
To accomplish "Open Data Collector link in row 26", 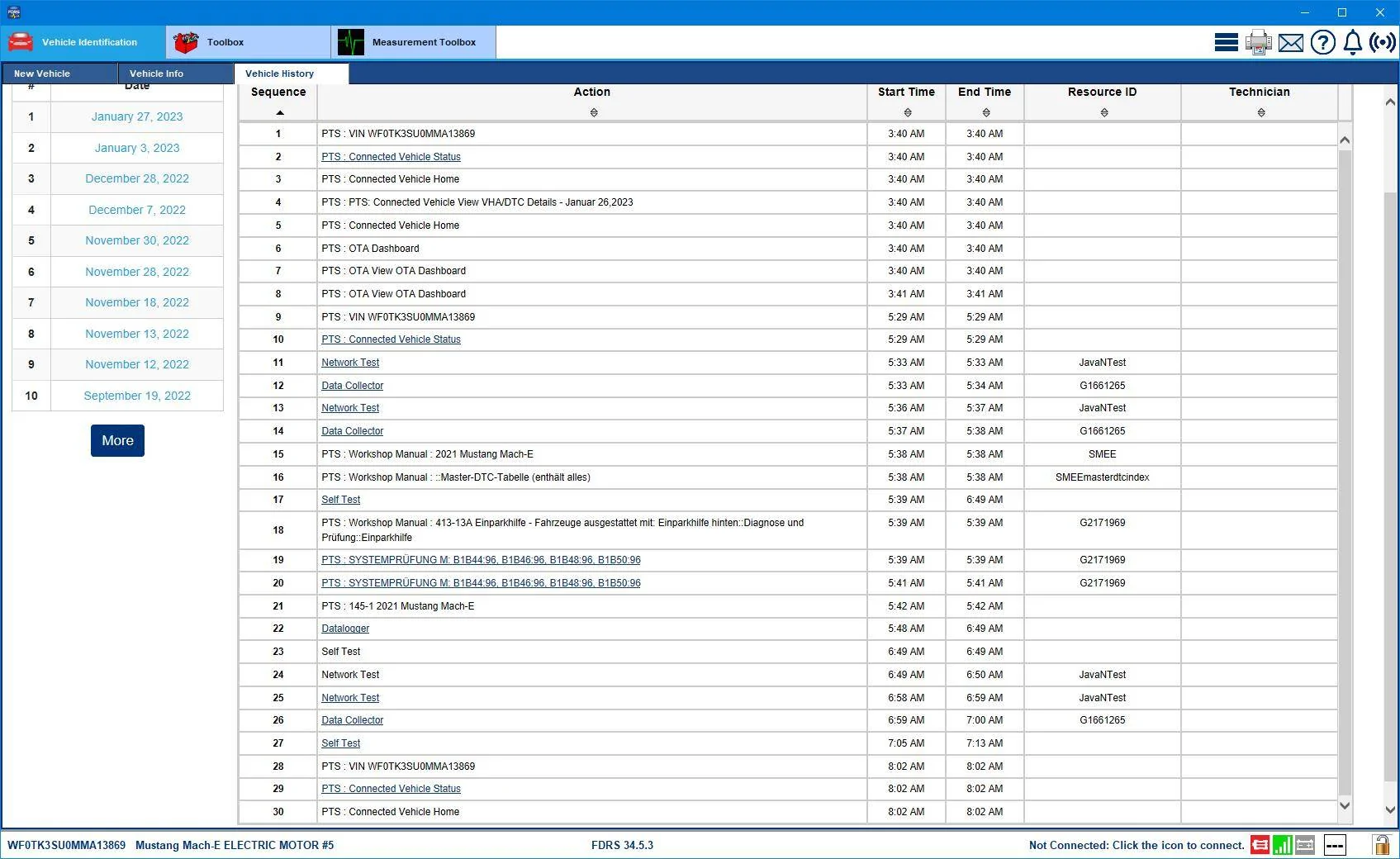I will point(352,720).
